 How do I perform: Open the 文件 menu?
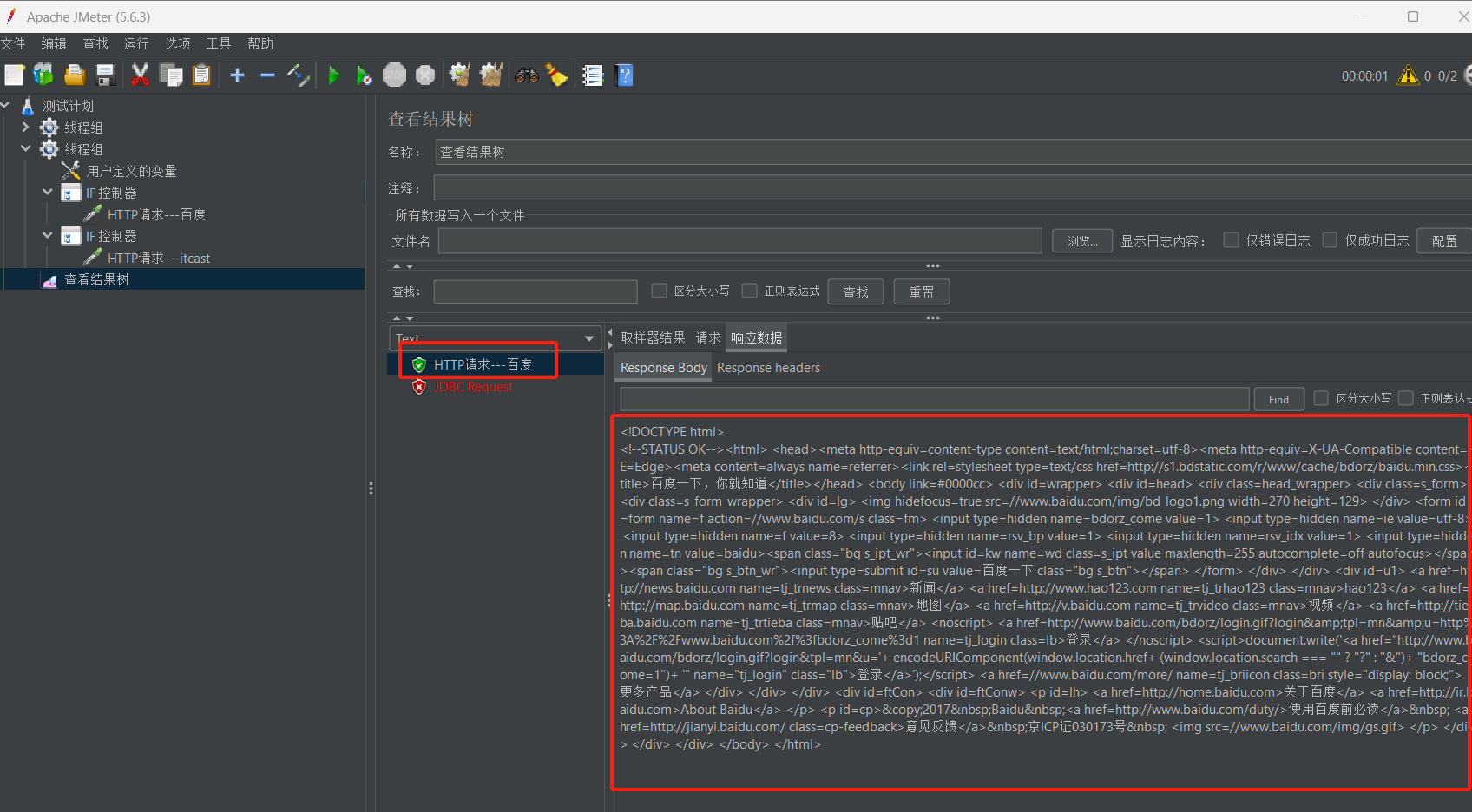[x=13, y=43]
